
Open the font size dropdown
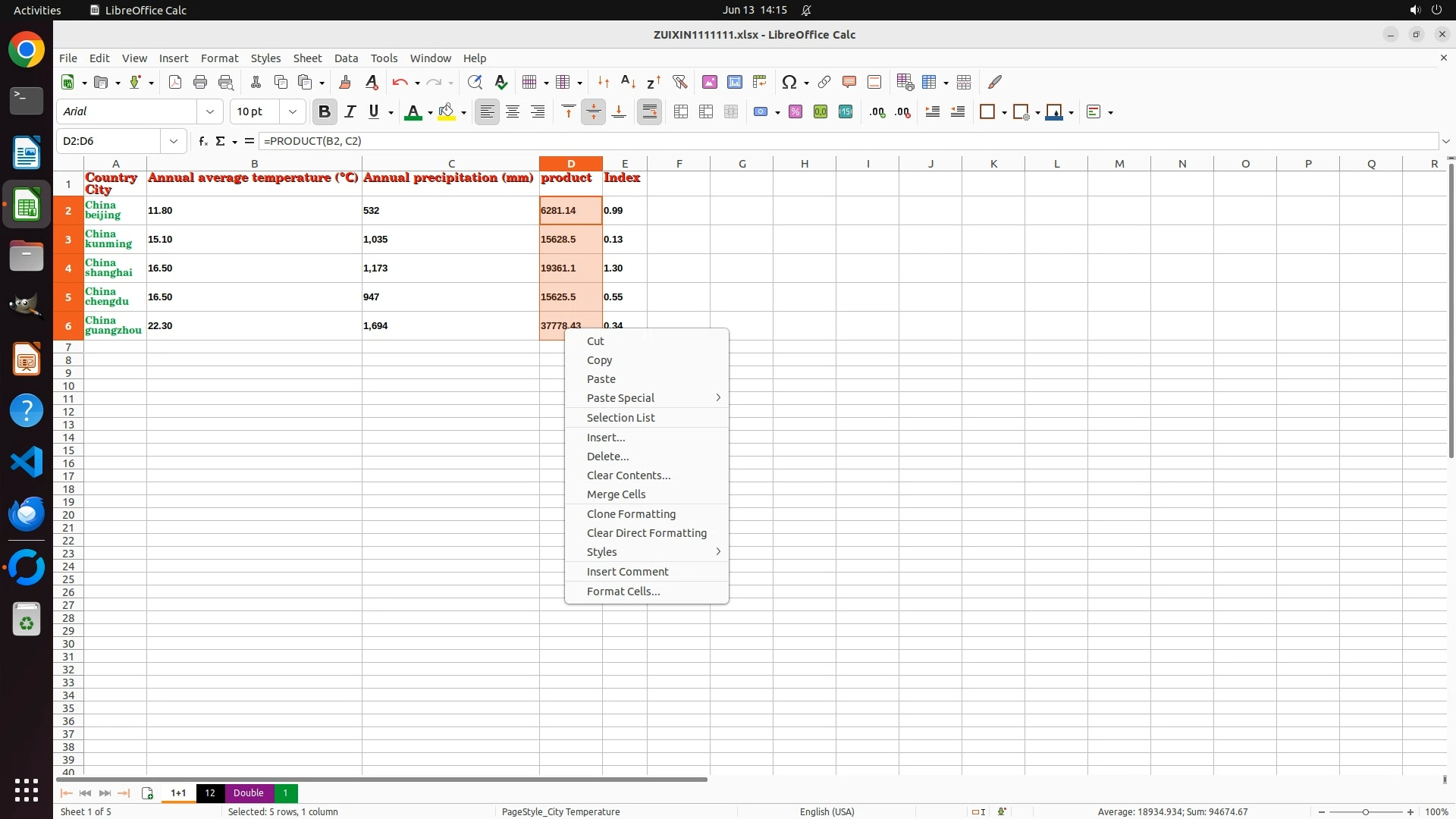click(292, 111)
